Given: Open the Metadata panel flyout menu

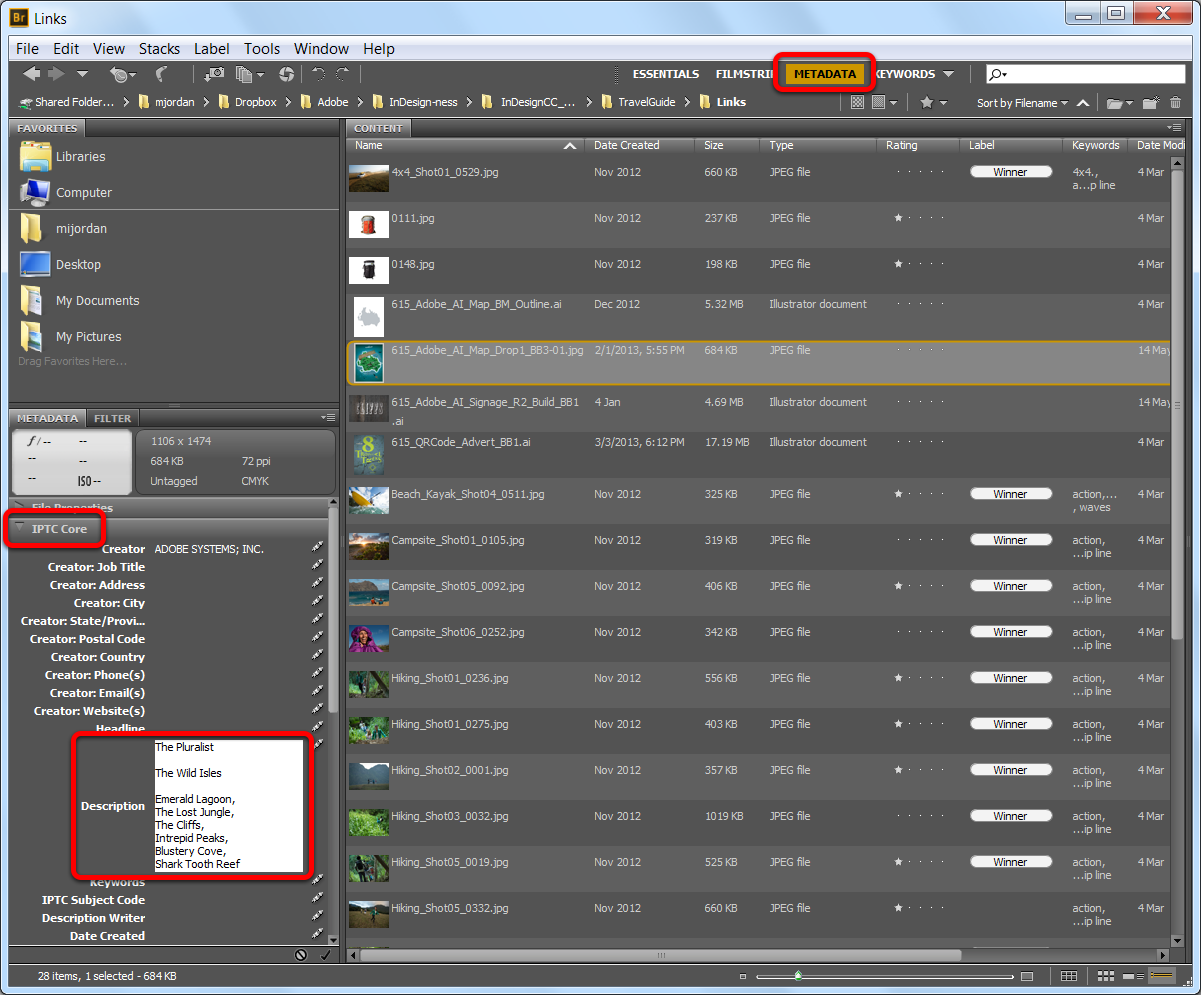Looking at the screenshot, I should pyautogui.click(x=328, y=417).
